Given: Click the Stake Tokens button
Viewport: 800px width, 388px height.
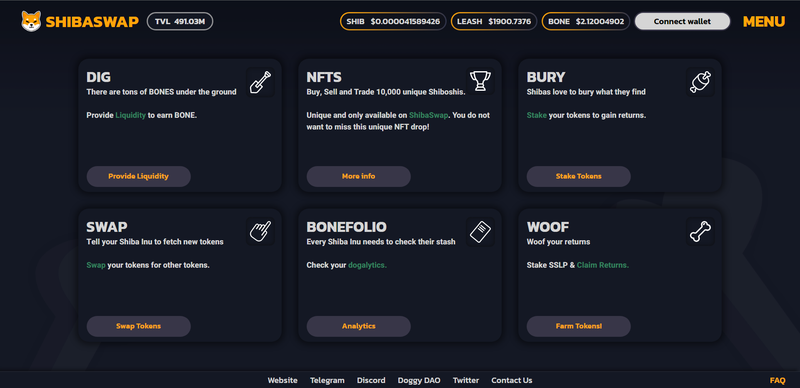Looking at the screenshot, I should [x=578, y=176].
